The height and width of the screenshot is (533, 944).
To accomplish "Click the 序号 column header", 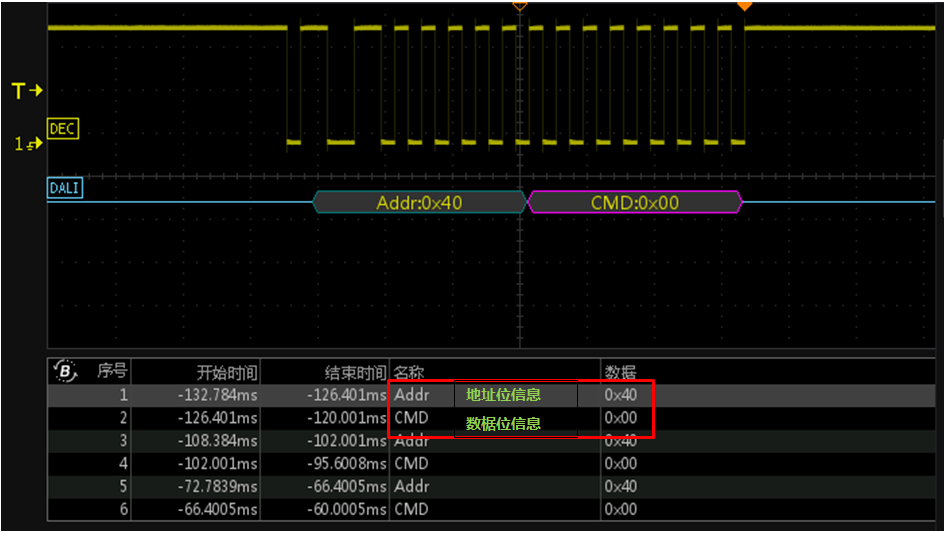I will (112, 371).
